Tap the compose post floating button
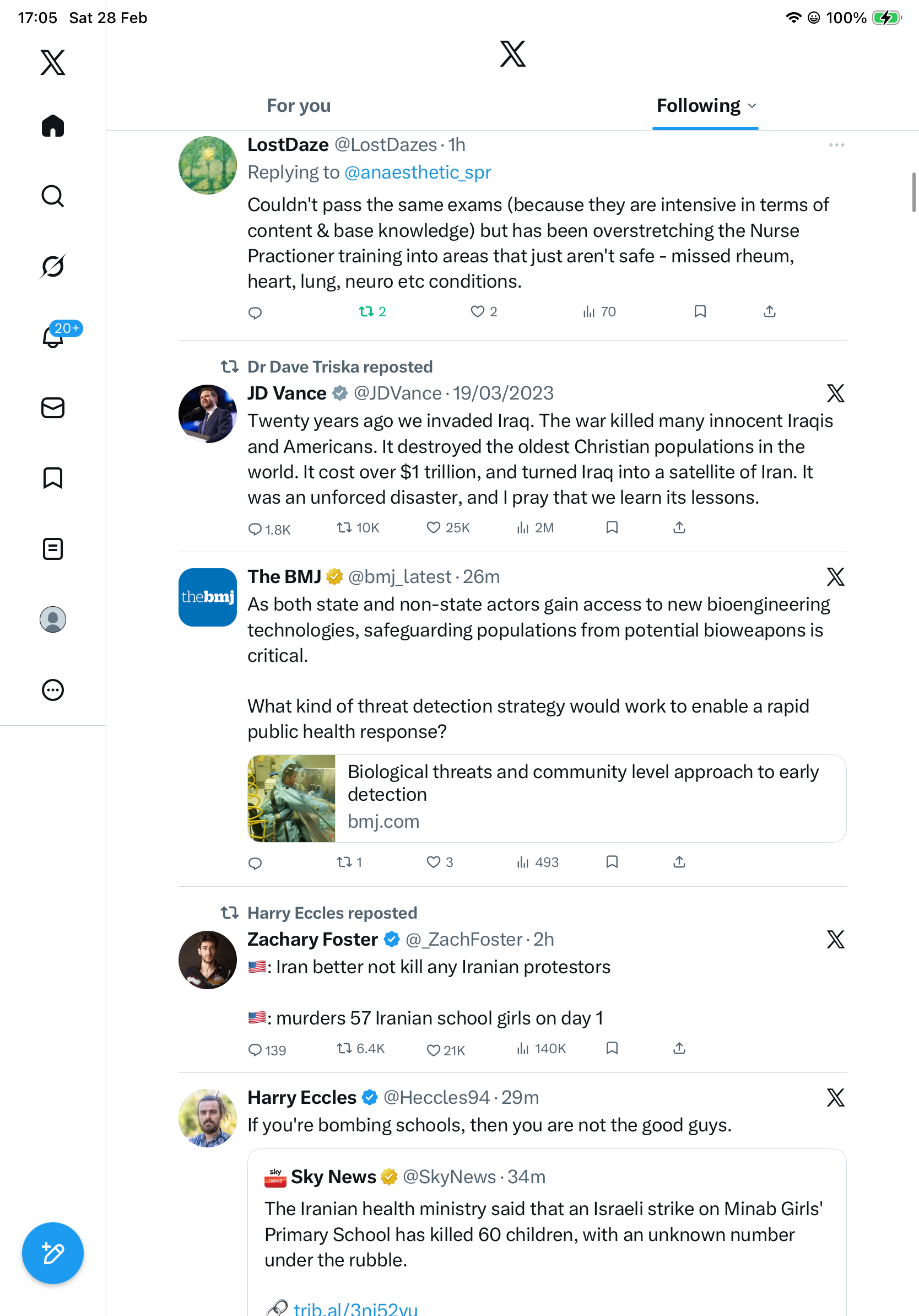Image resolution: width=919 pixels, height=1316 pixels. (x=53, y=1253)
